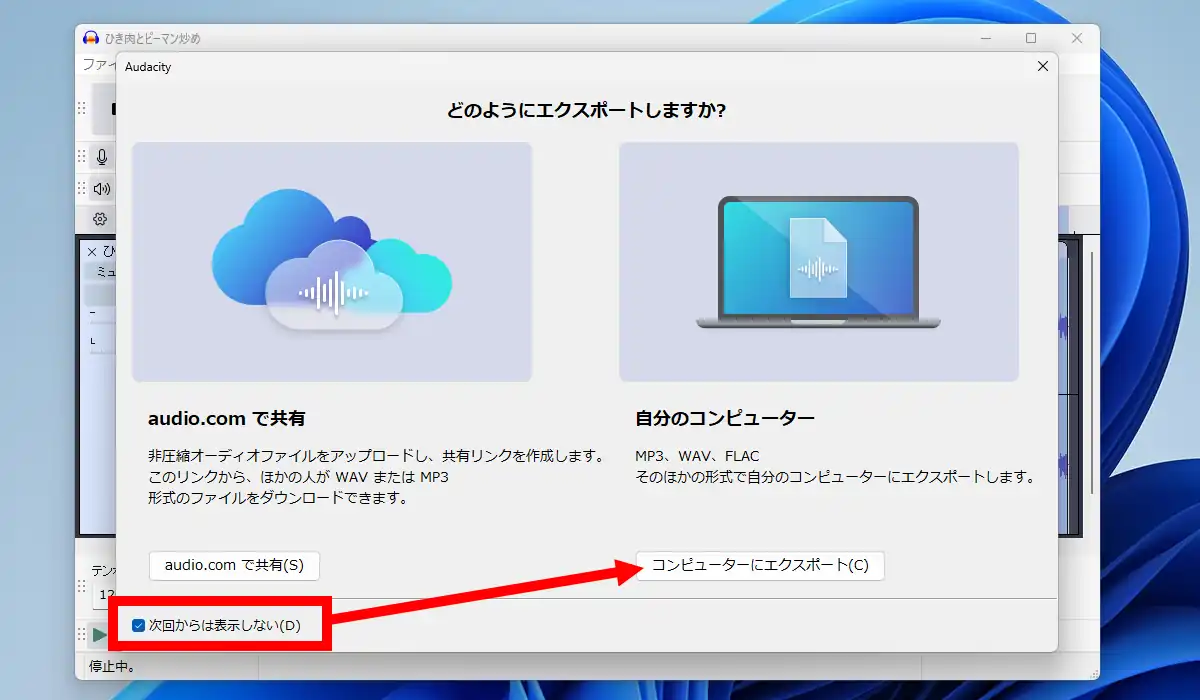This screenshot has width=1200, height=700.
Task: Minimize the Audacity main window
Action: pos(984,39)
